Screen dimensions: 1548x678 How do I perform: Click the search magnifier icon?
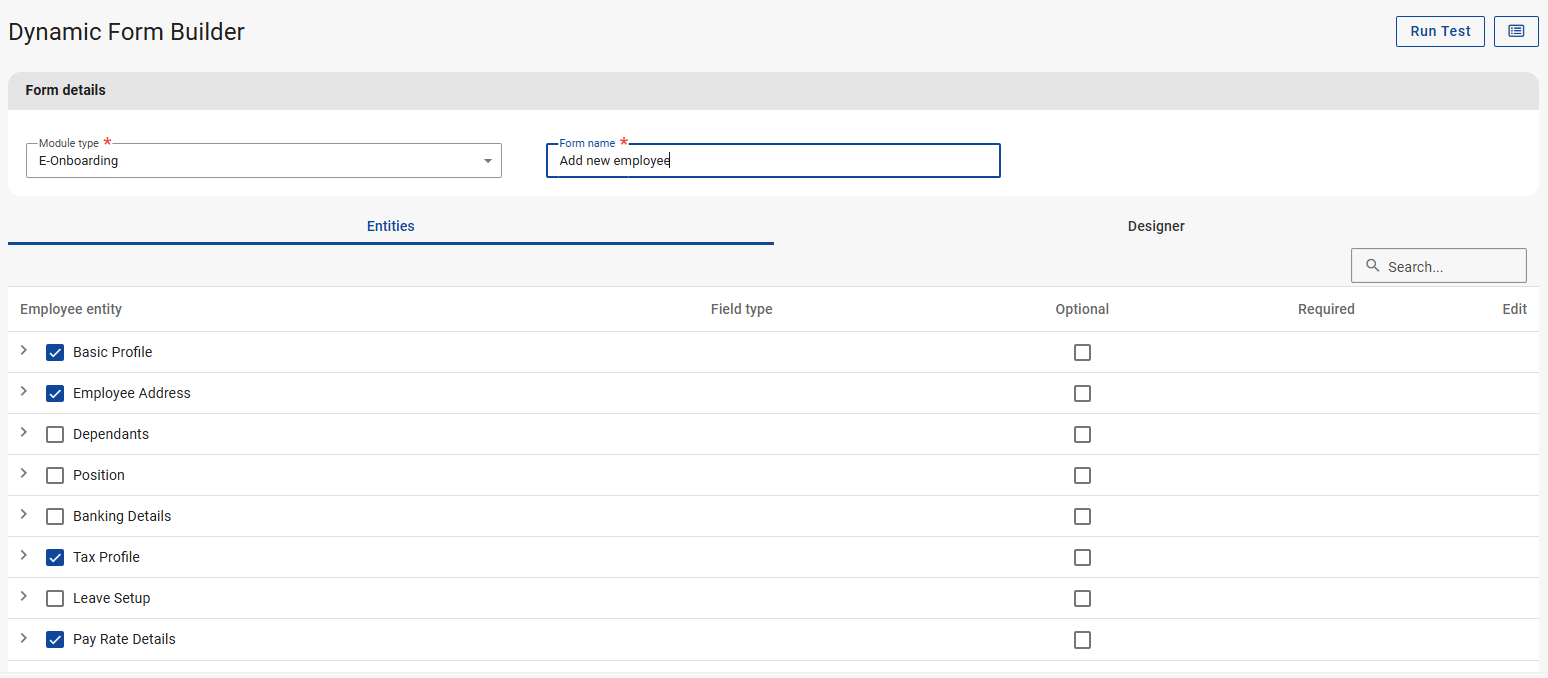point(1372,266)
